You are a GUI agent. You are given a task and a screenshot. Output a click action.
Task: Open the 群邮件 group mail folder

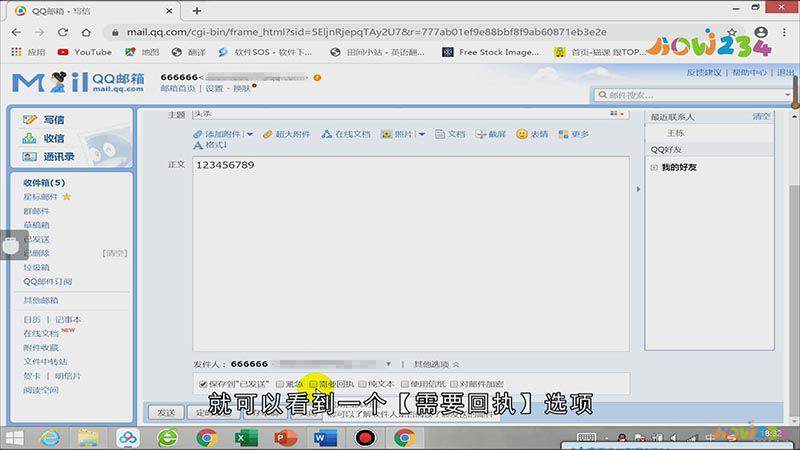pos(36,211)
